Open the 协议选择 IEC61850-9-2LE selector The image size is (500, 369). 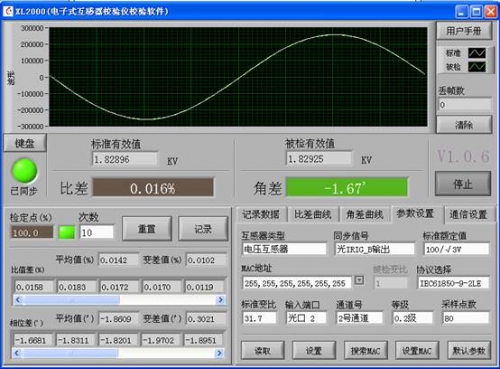pos(453,283)
